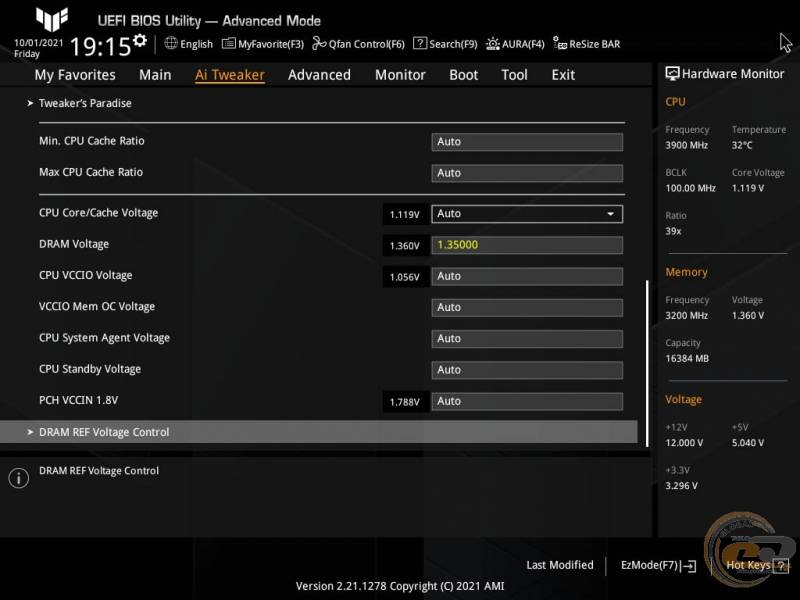Click CPU Standby Voltage Auto field
800x600 pixels.
point(527,370)
